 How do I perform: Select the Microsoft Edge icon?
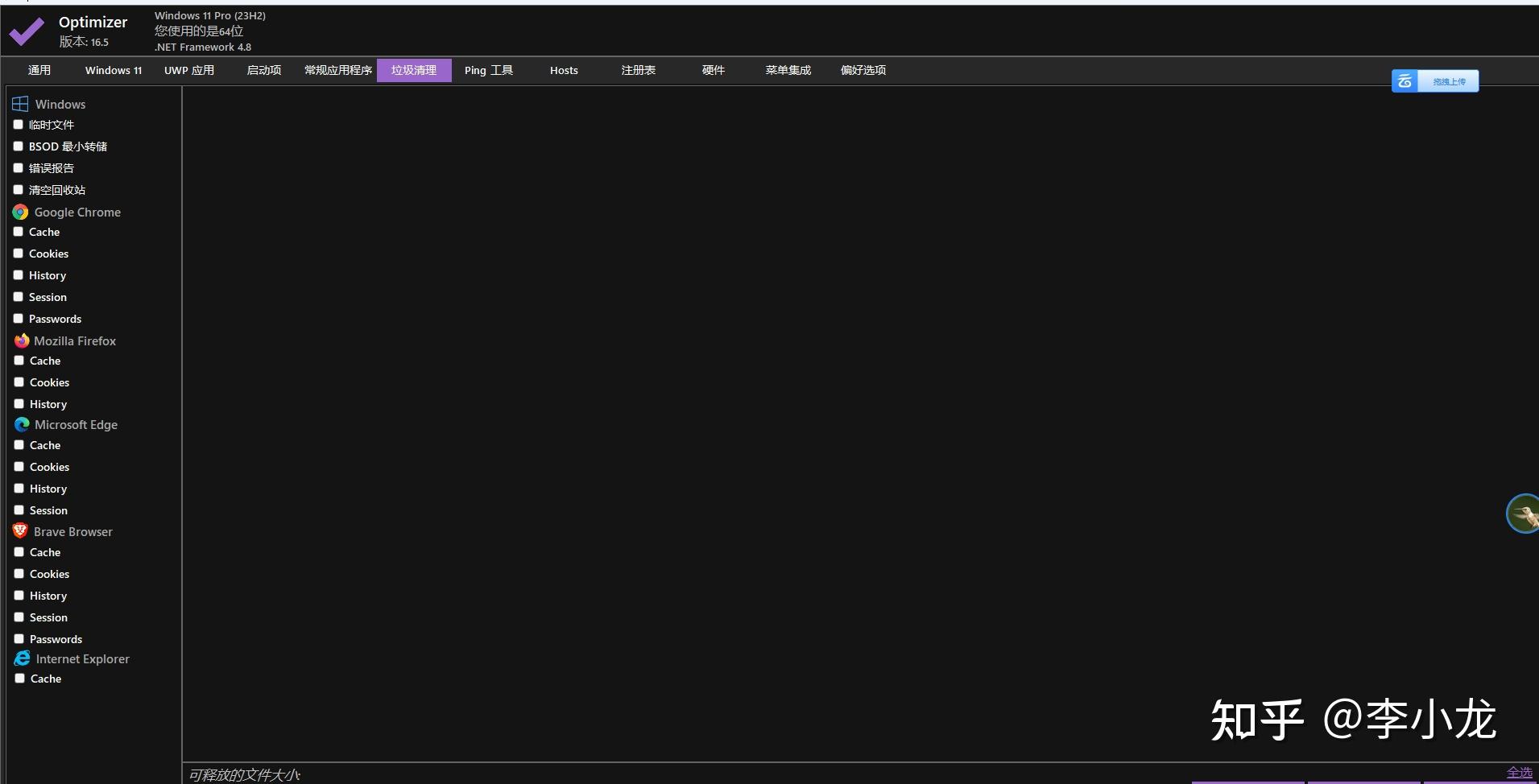pos(21,424)
